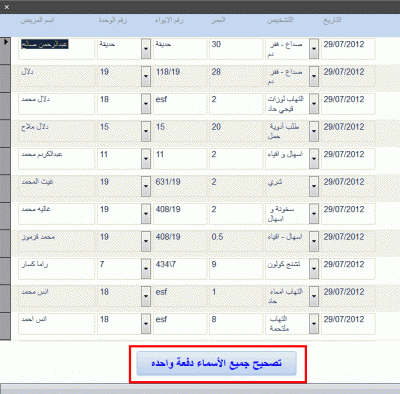The width and height of the screenshot is (400, 394).
Task: Open unit dropdown for دلال ملاح
Action: point(146,131)
